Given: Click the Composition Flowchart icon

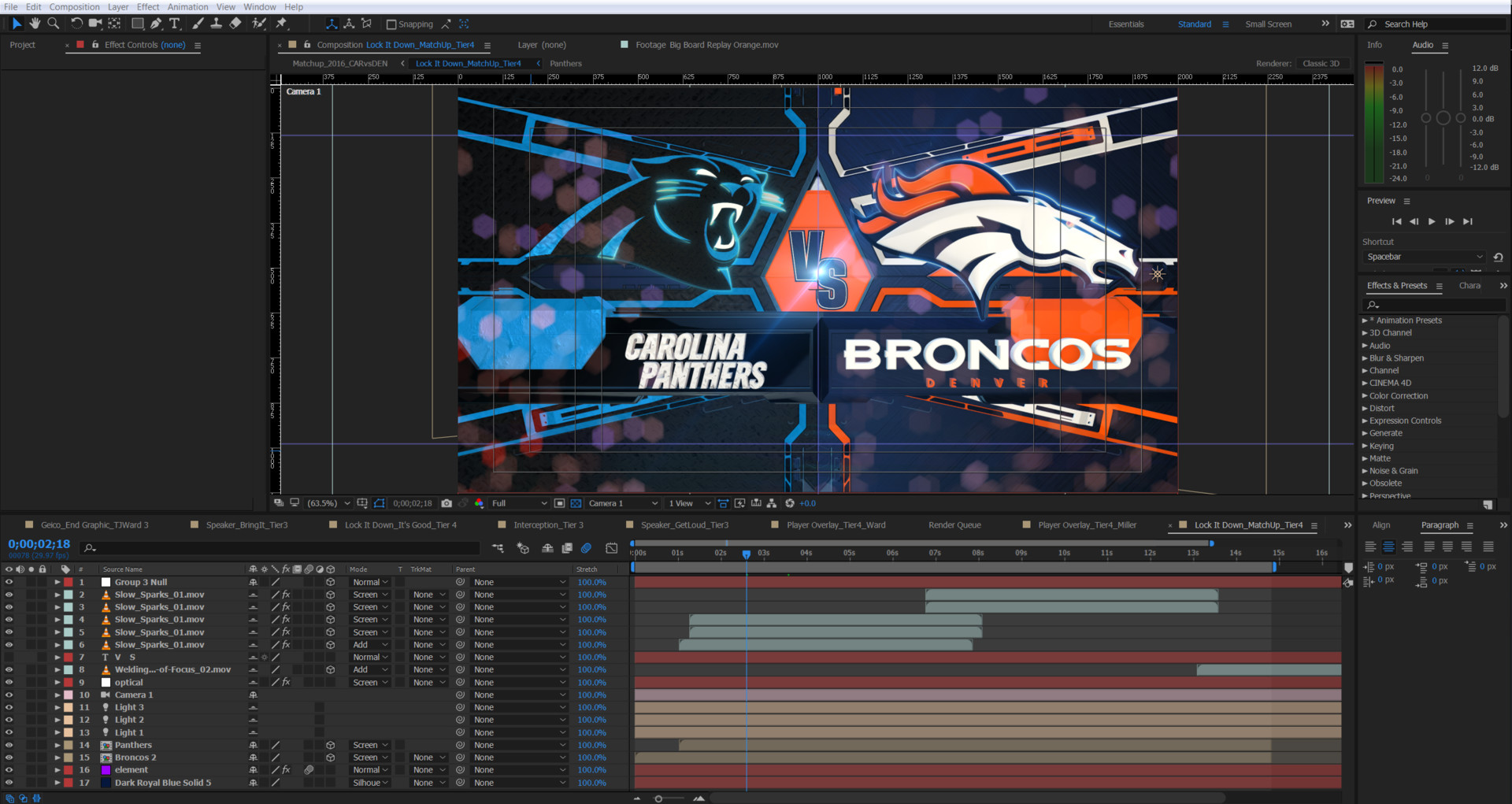Looking at the screenshot, I should pyautogui.click(x=772, y=503).
